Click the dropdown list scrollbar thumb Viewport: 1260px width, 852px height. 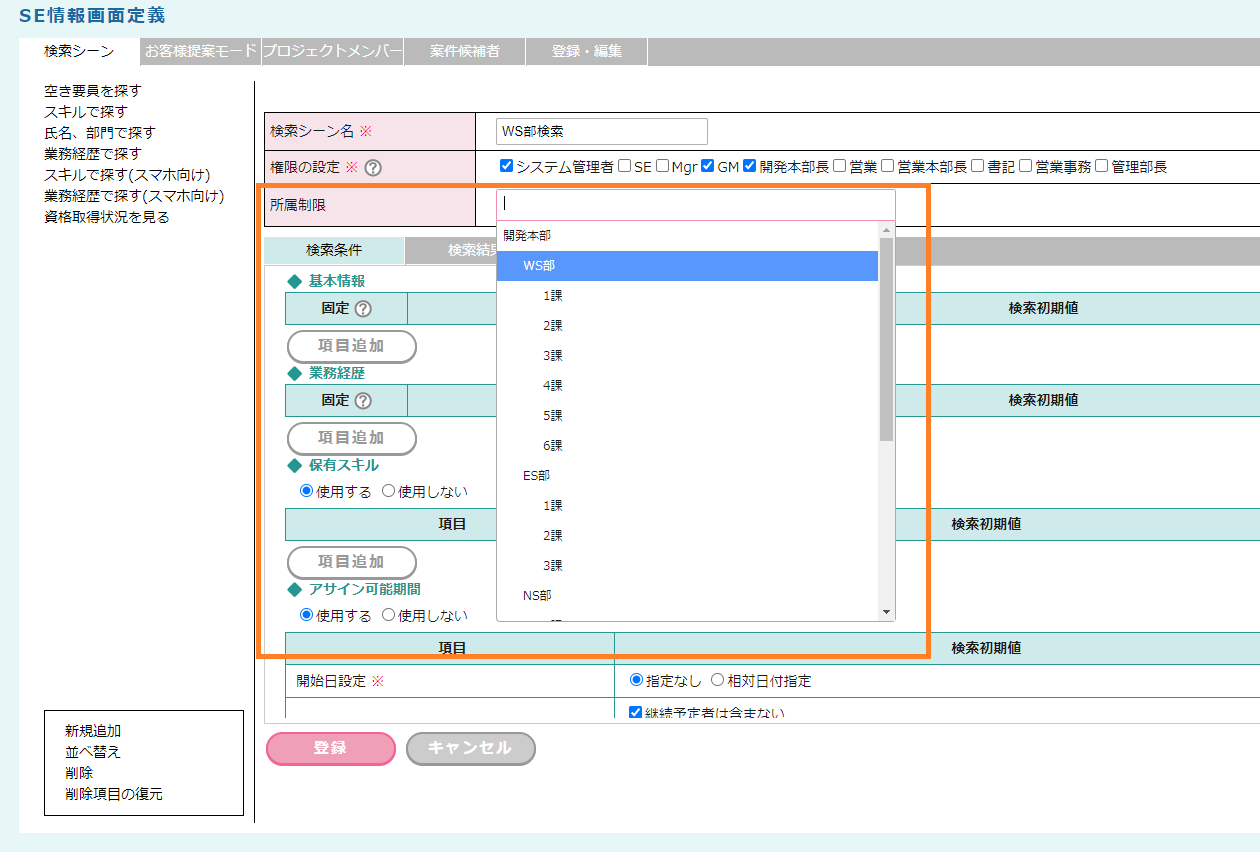tap(886, 340)
